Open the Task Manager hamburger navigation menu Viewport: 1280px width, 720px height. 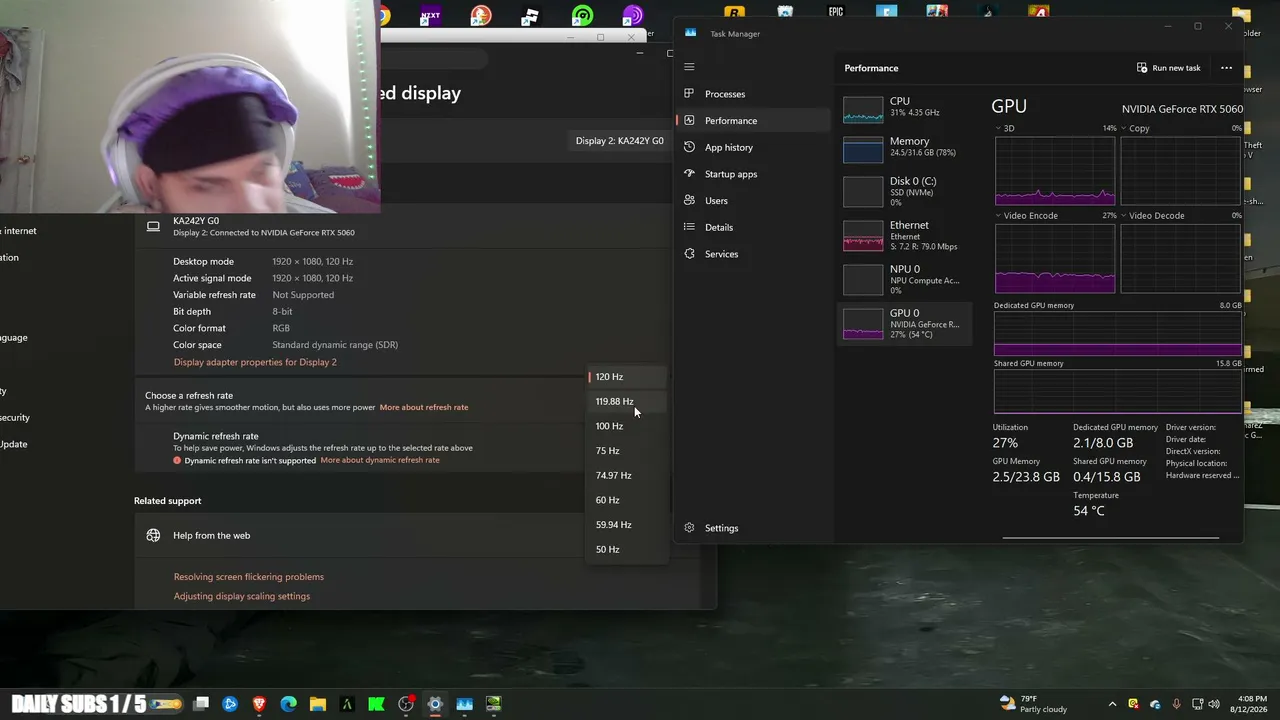[x=689, y=67]
